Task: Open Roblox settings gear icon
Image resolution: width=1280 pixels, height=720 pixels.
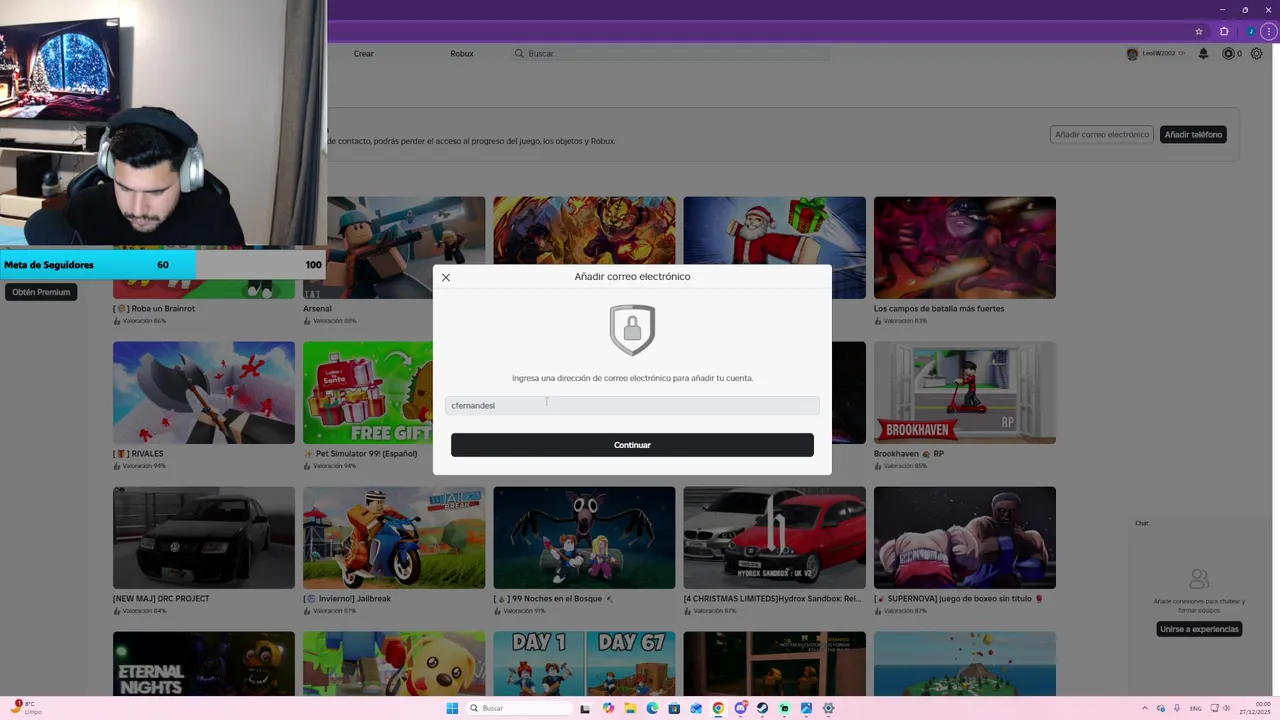Action: pyautogui.click(x=1257, y=54)
